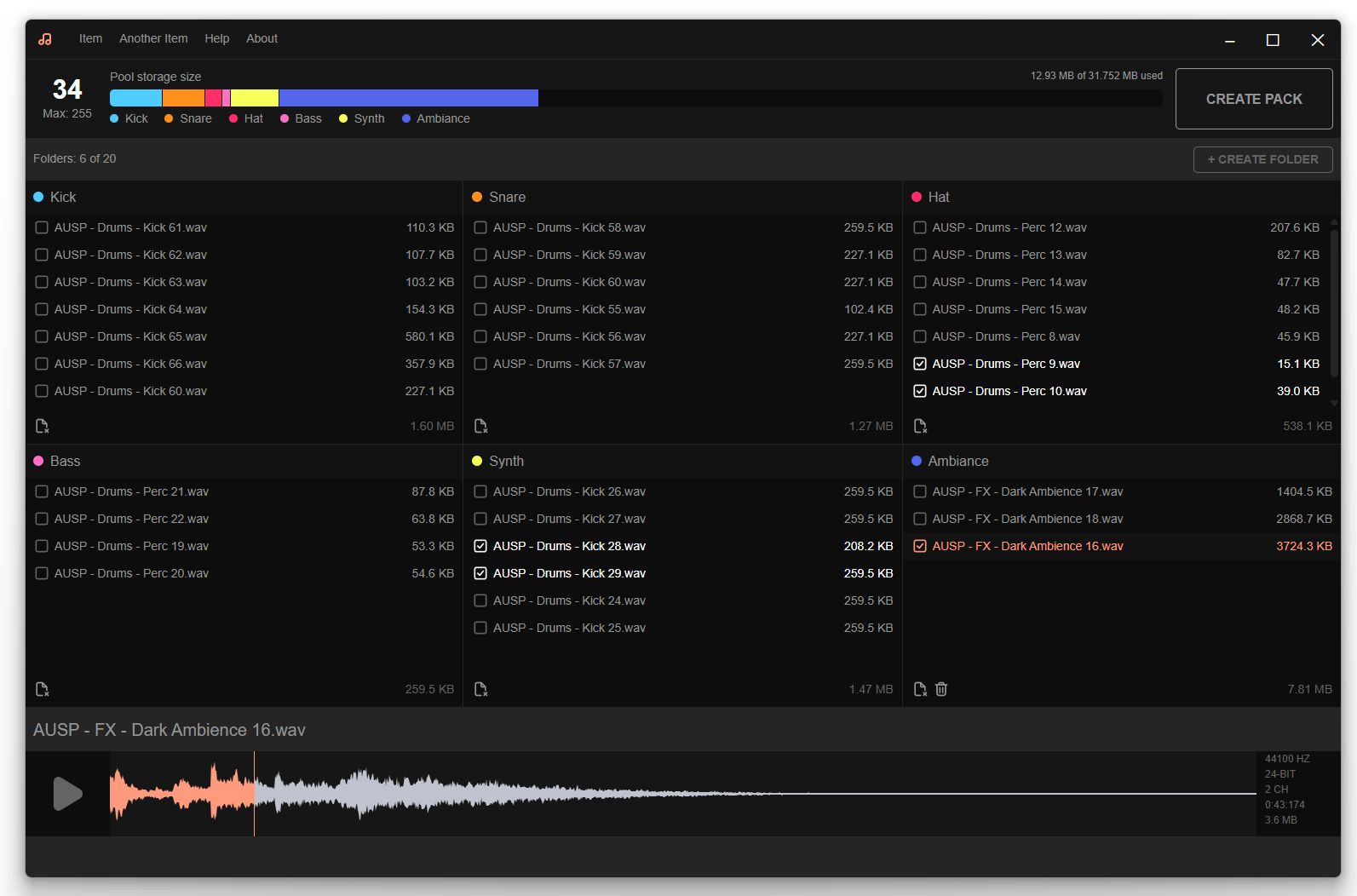Open the About menu
The height and width of the screenshot is (896, 1357).
click(x=262, y=38)
